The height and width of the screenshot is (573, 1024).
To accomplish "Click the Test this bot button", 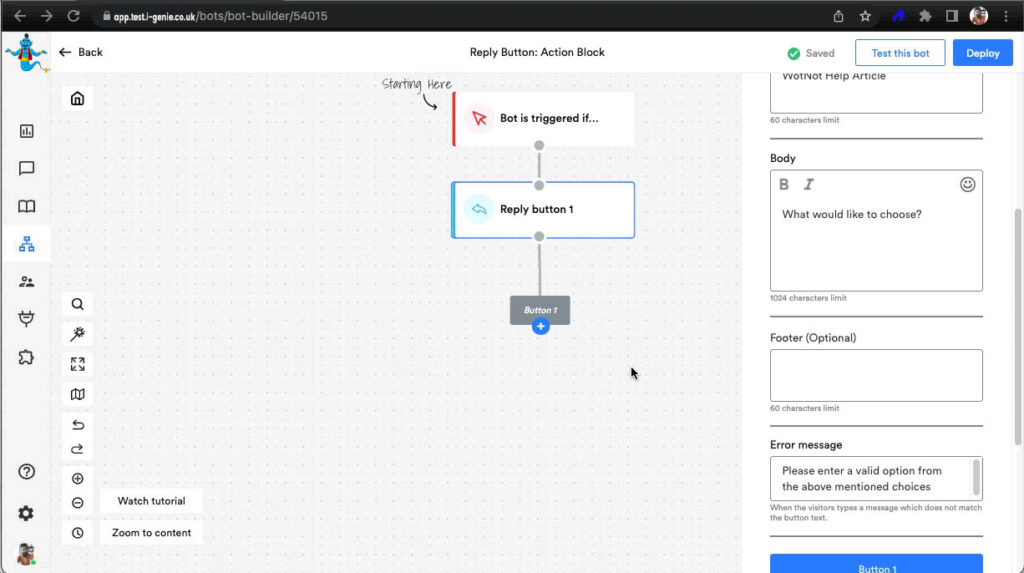I will tap(900, 53).
